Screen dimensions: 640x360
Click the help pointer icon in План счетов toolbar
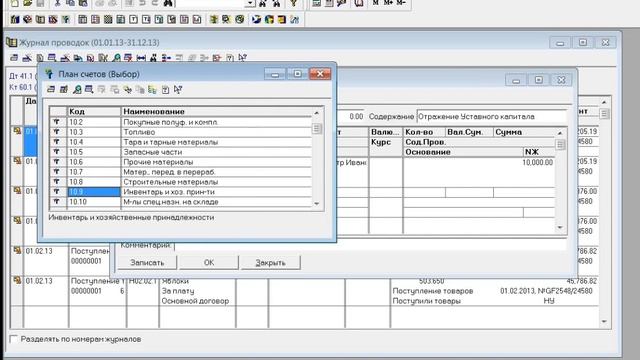point(178,89)
